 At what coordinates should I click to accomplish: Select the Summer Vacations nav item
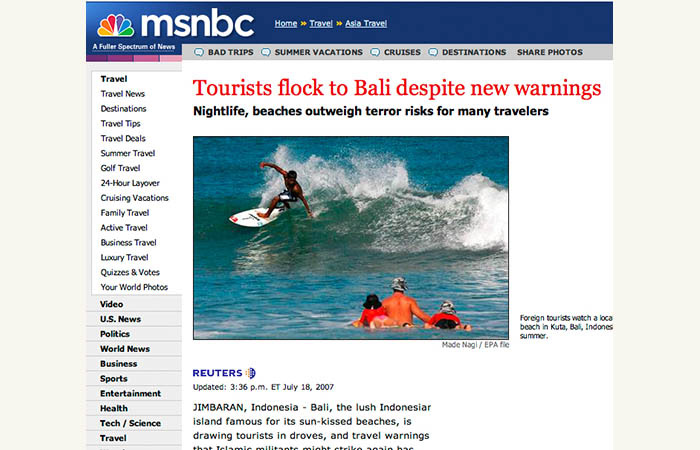point(318,52)
